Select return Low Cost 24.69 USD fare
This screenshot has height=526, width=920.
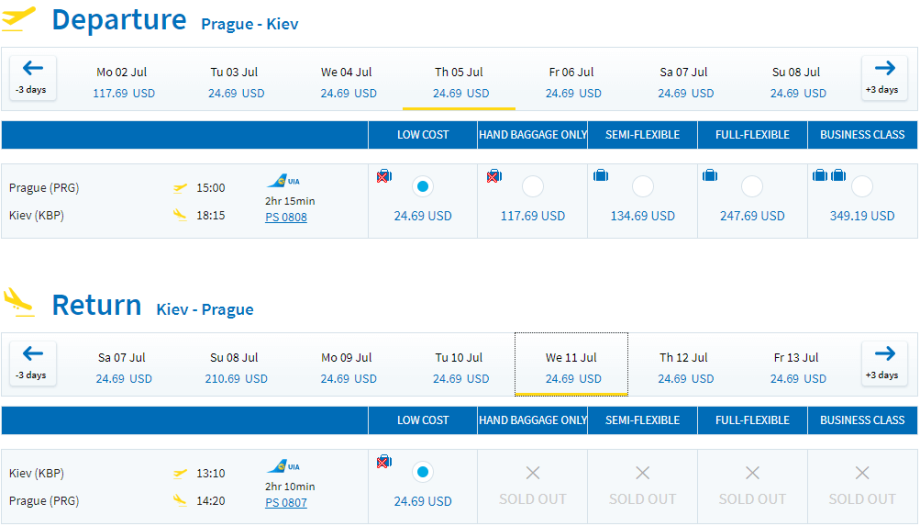pos(423,472)
